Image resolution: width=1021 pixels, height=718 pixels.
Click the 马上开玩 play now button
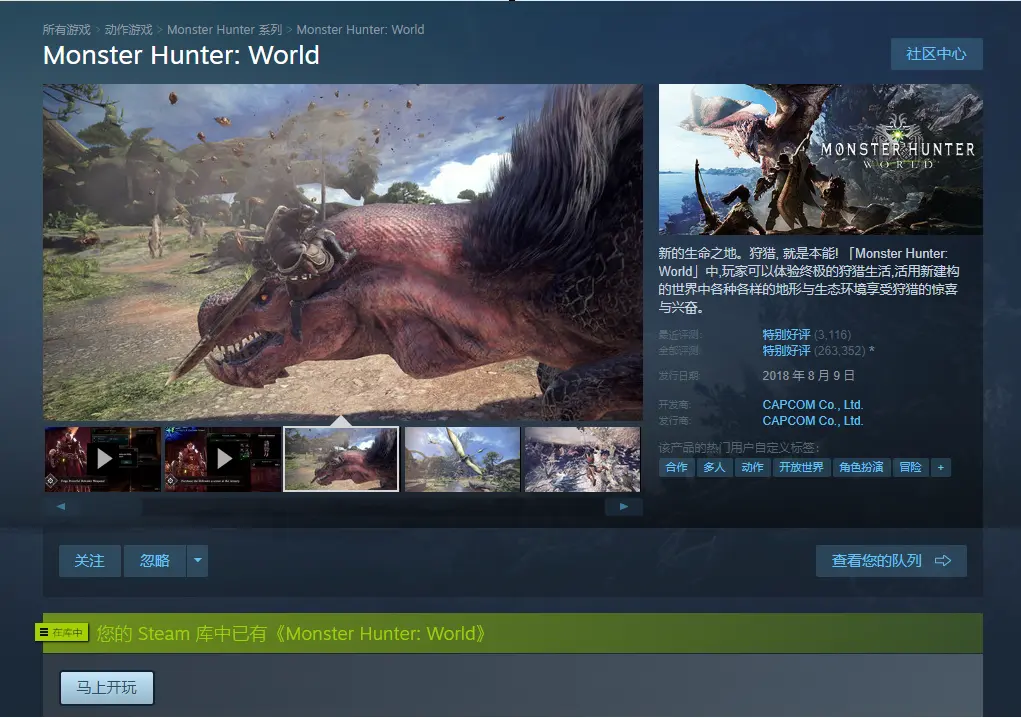pyautogui.click(x=107, y=688)
